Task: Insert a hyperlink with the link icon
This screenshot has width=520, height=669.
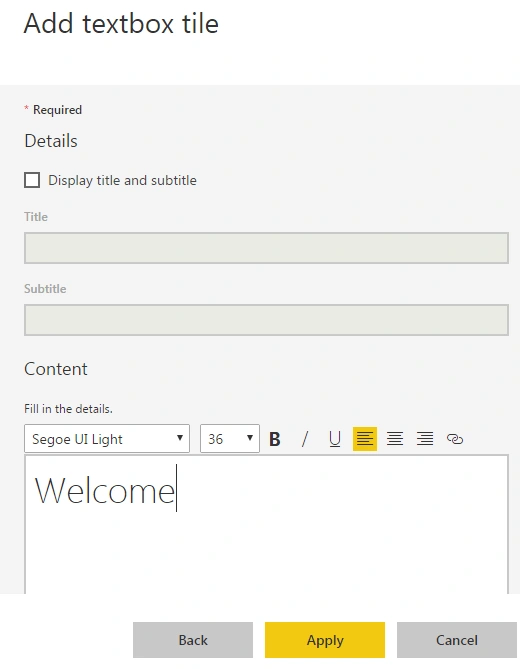Action: 455,439
